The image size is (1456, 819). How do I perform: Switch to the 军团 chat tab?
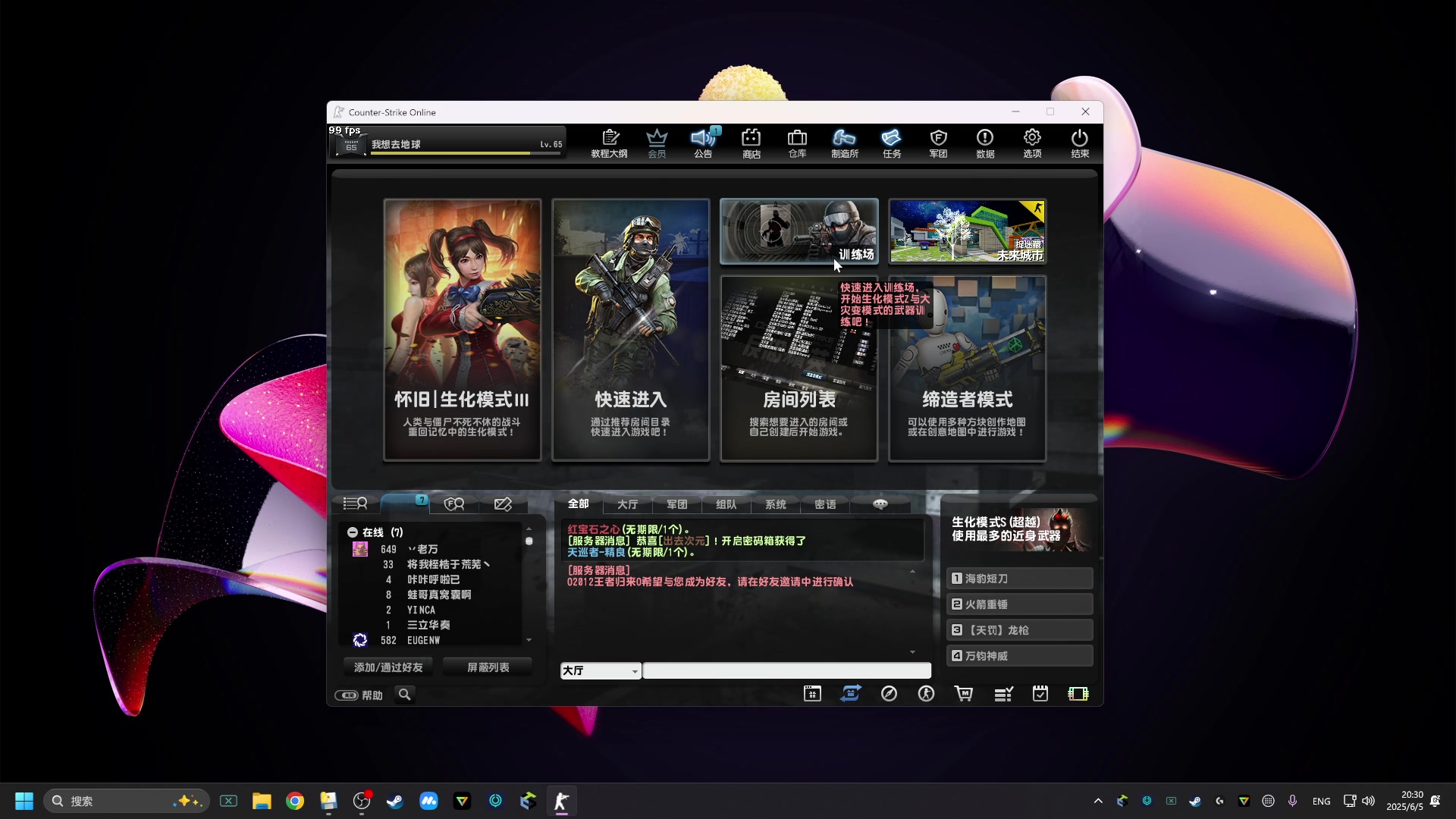coord(676,504)
